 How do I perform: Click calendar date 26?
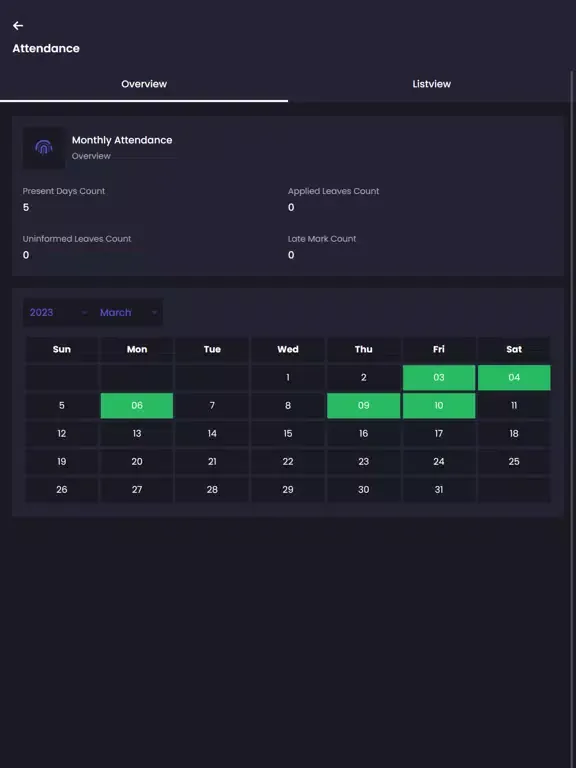point(62,489)
